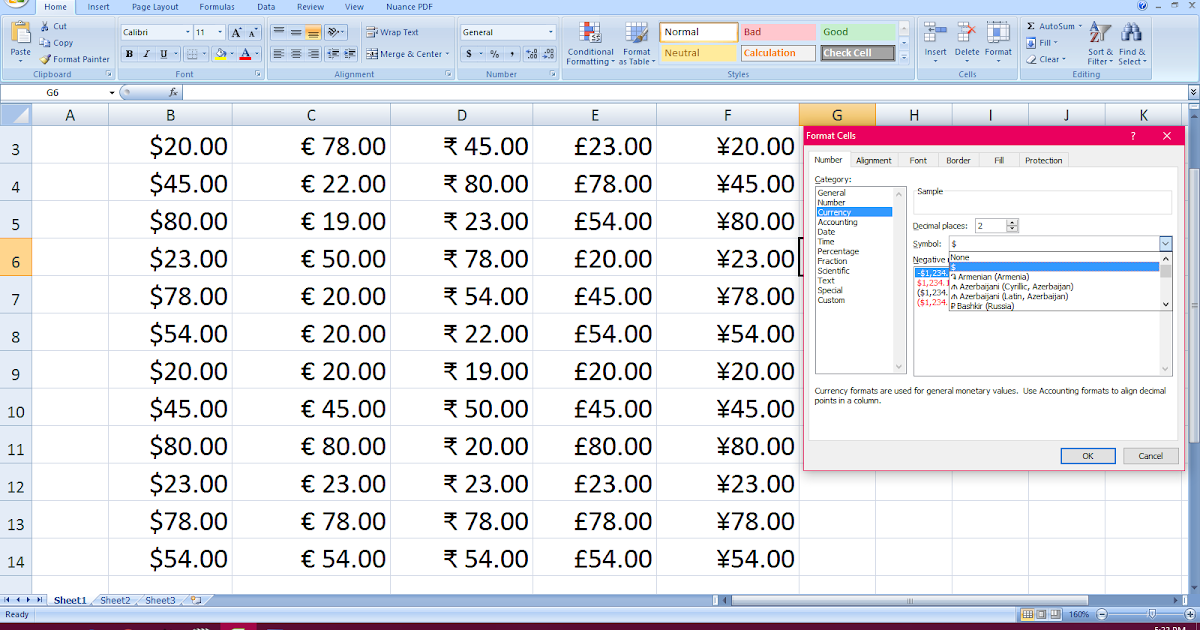This screenshot has width=1200, height=630.
Task: Toggle Underline formatting
Action: point(161,54)
